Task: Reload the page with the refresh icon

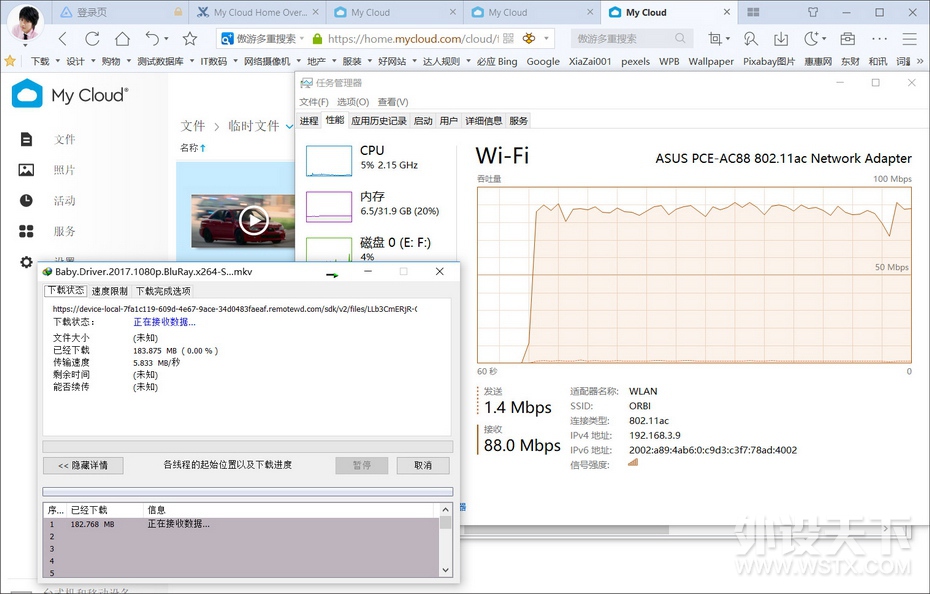Action: [x=92, y=39]
